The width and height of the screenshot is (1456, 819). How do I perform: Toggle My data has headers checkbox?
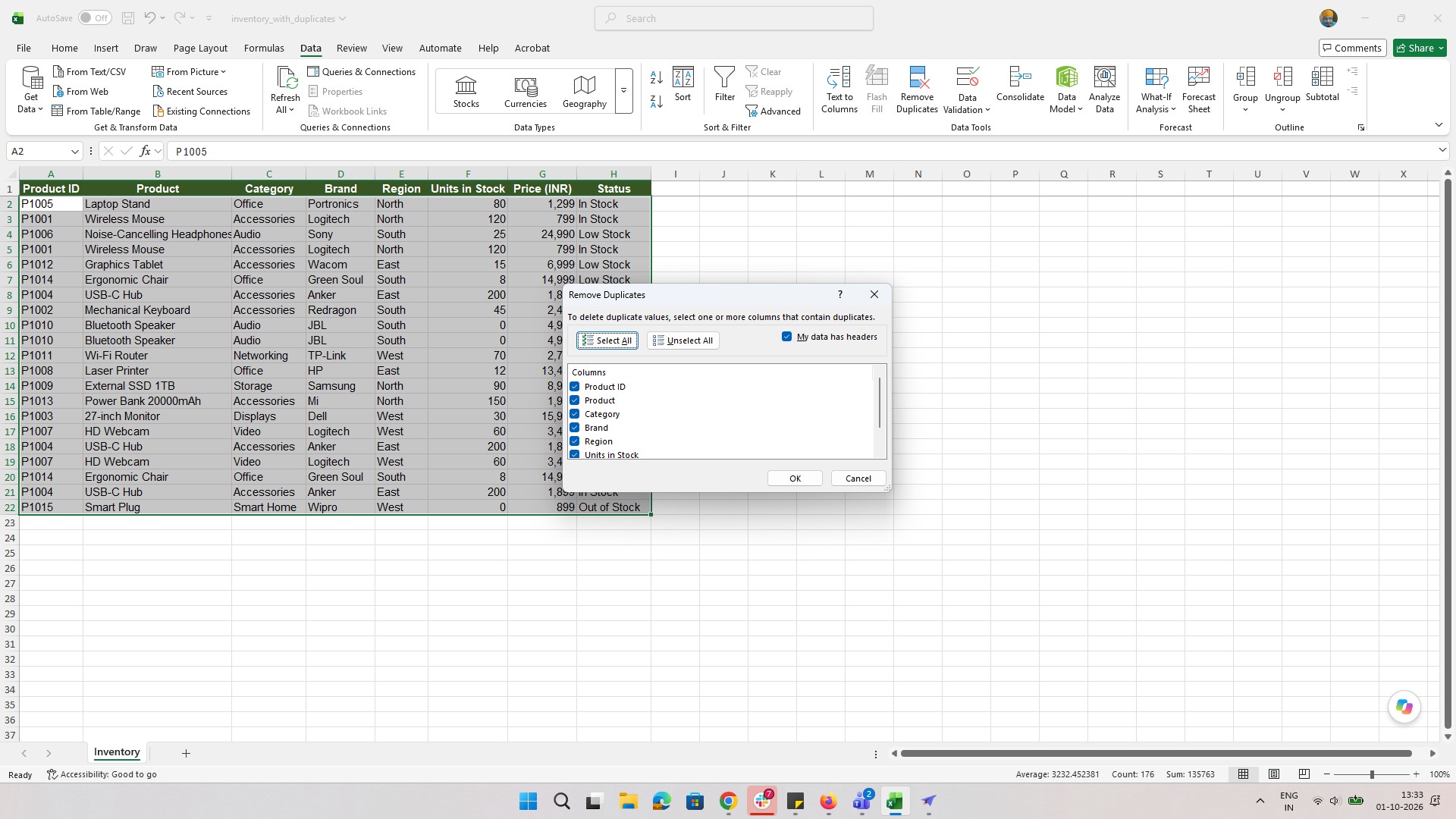pyautogui.click(x=786, y=337)
